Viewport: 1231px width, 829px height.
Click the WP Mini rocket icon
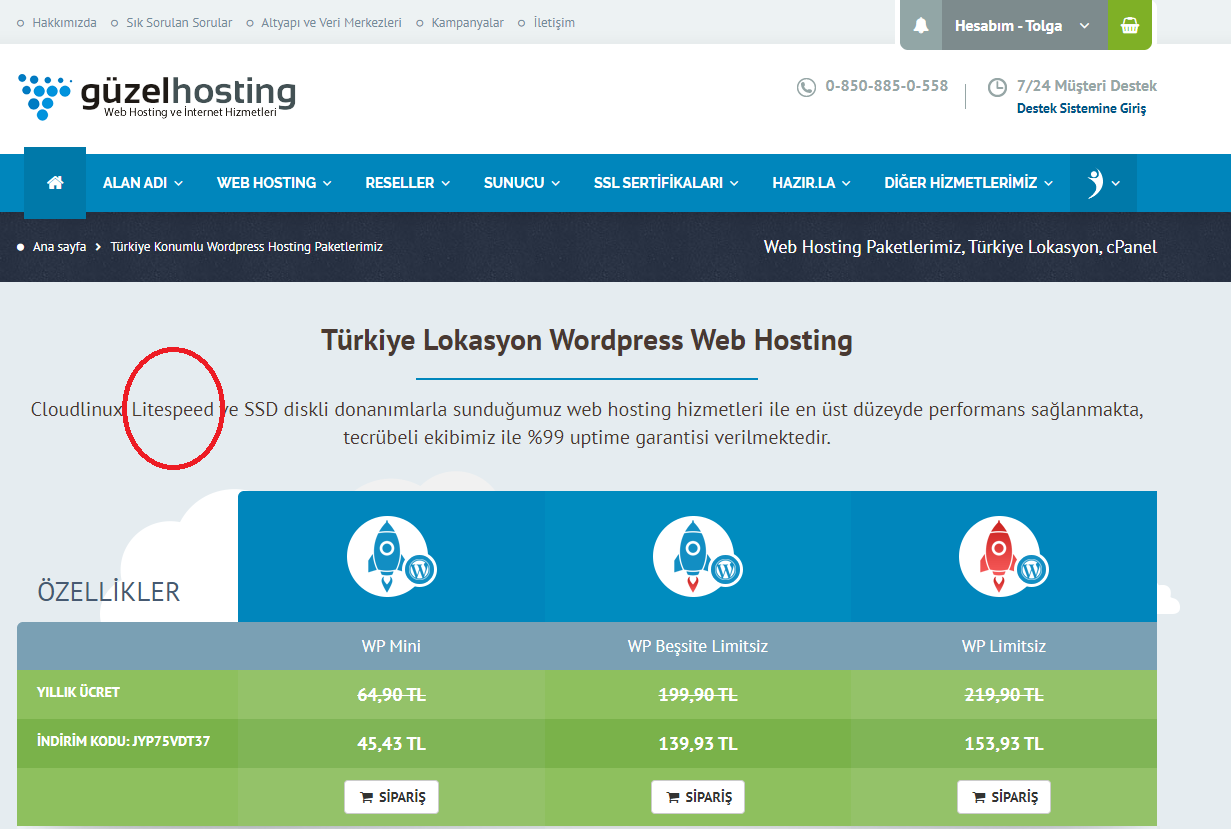(x=391, y=557)
